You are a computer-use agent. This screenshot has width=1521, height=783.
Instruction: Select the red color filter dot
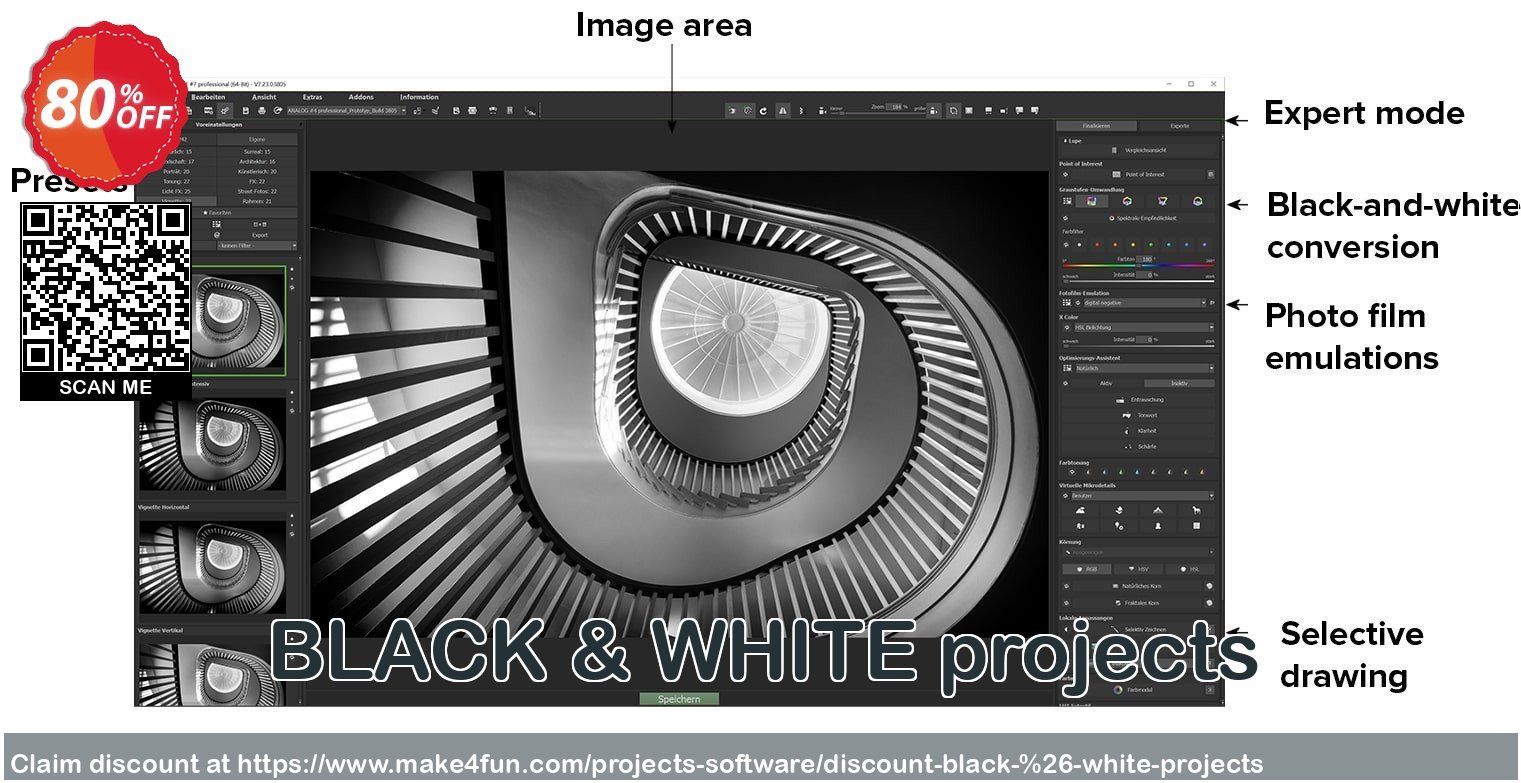[x=1097, y=244]
